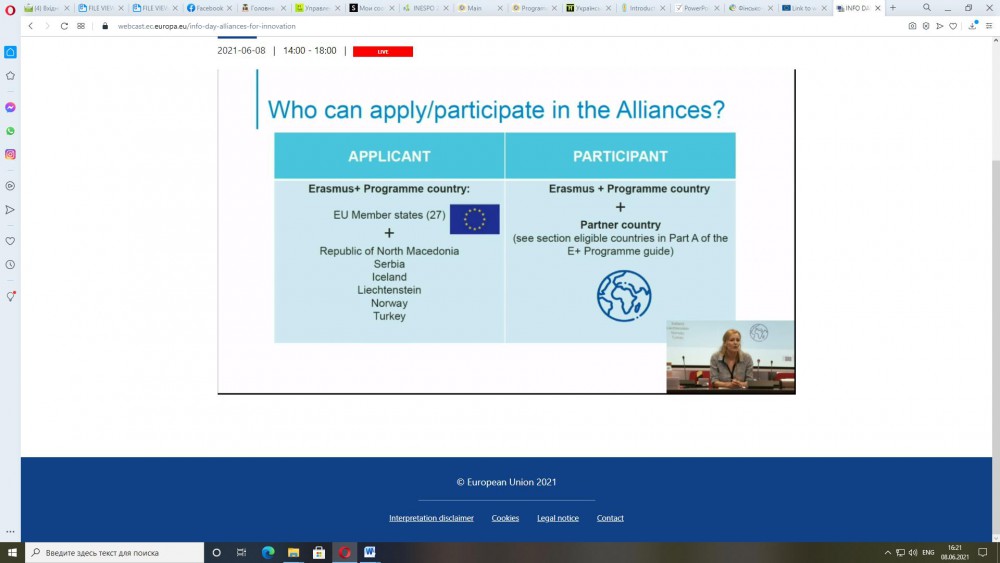This screenshot has width=1000, height=563.
Task: Click the EU flag image in slide
Action: (x=474, y=219)
